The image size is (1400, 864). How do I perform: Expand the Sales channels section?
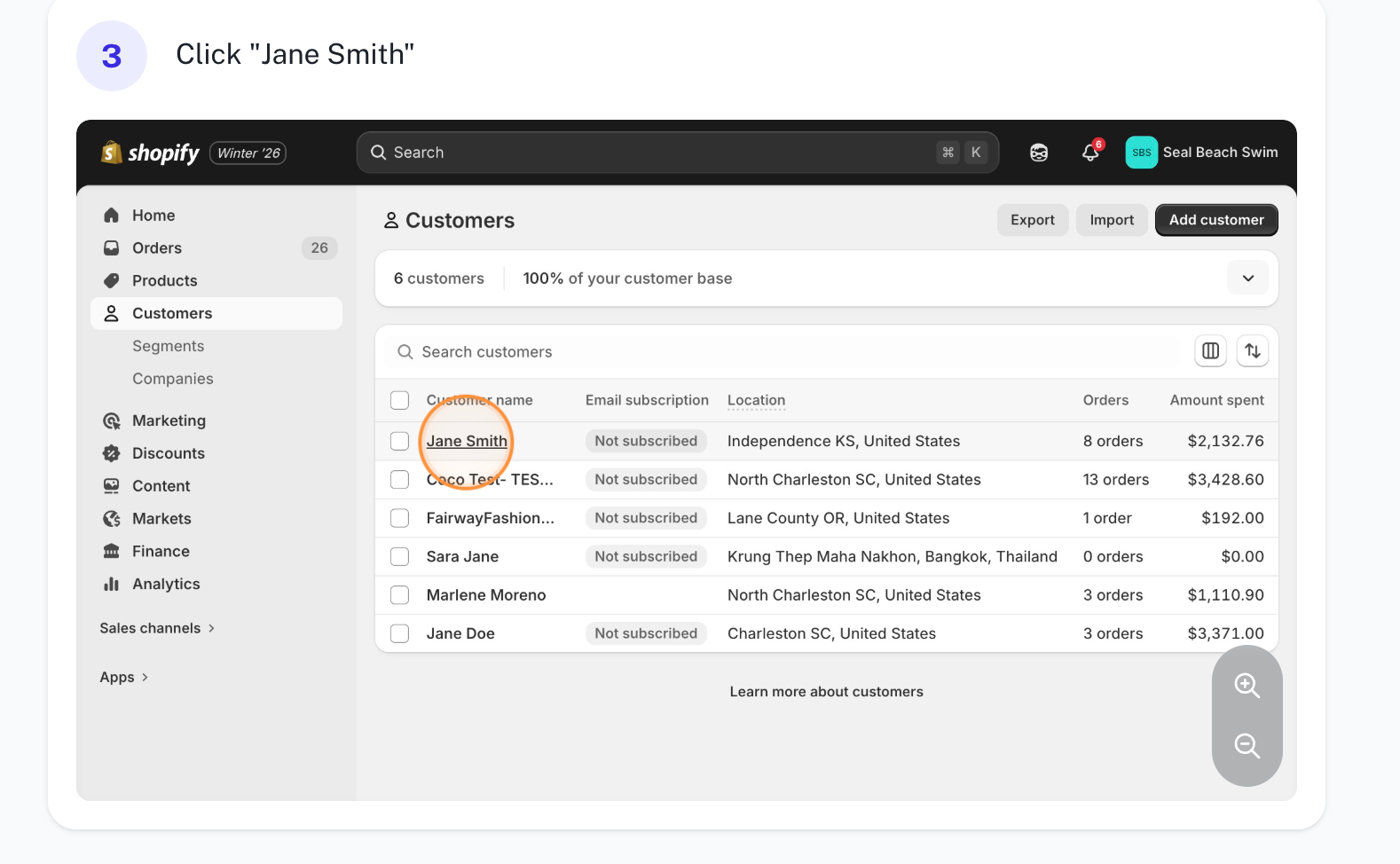click(157, 628)
